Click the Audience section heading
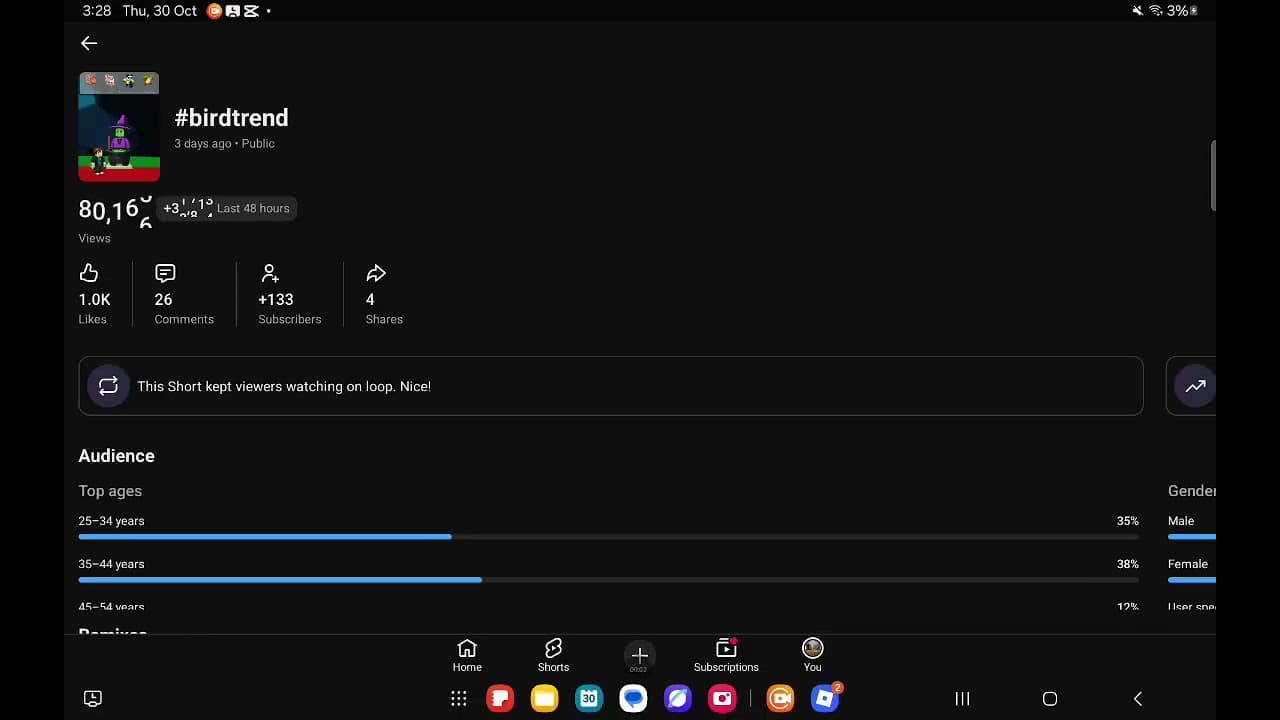This screenshot has width=1280, height=720. tap(117, 456)
